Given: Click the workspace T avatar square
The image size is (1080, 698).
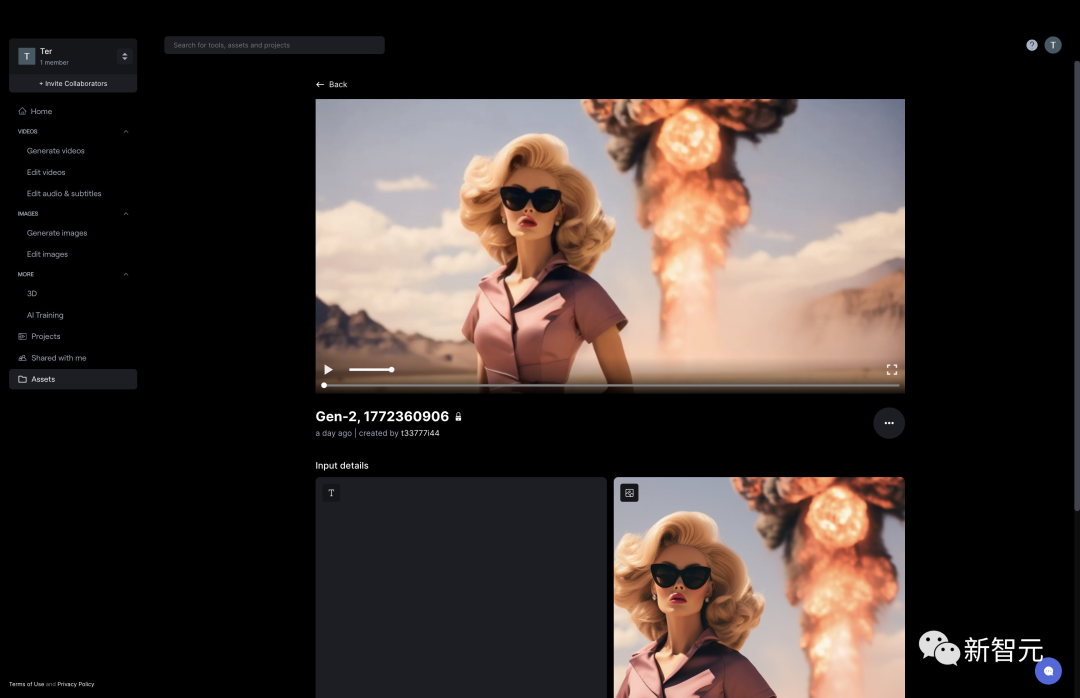Looking at the screenshot, I should point(26,57).
